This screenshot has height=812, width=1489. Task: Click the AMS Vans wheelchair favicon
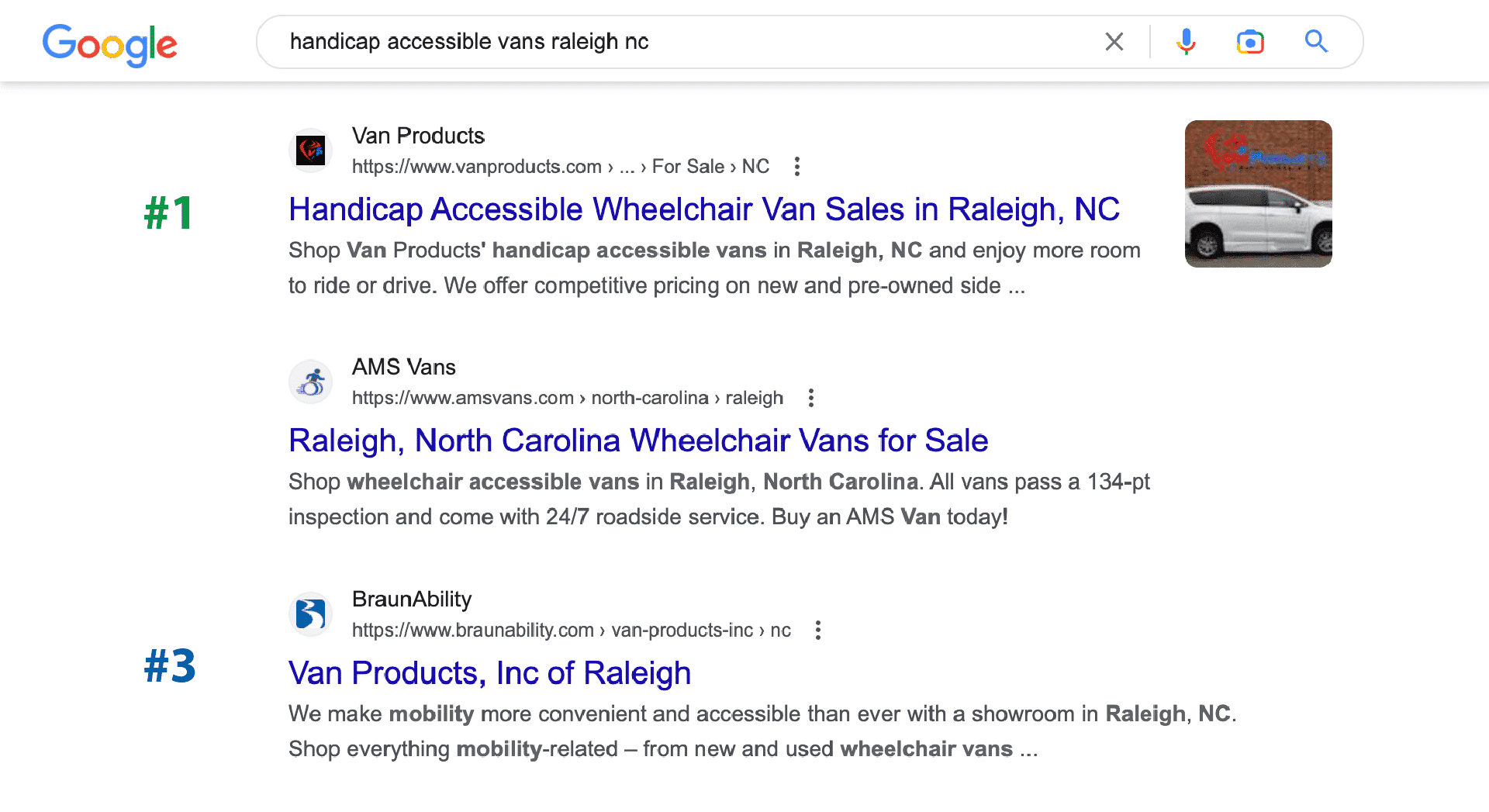pyautogui.click(x=311, y=382)
